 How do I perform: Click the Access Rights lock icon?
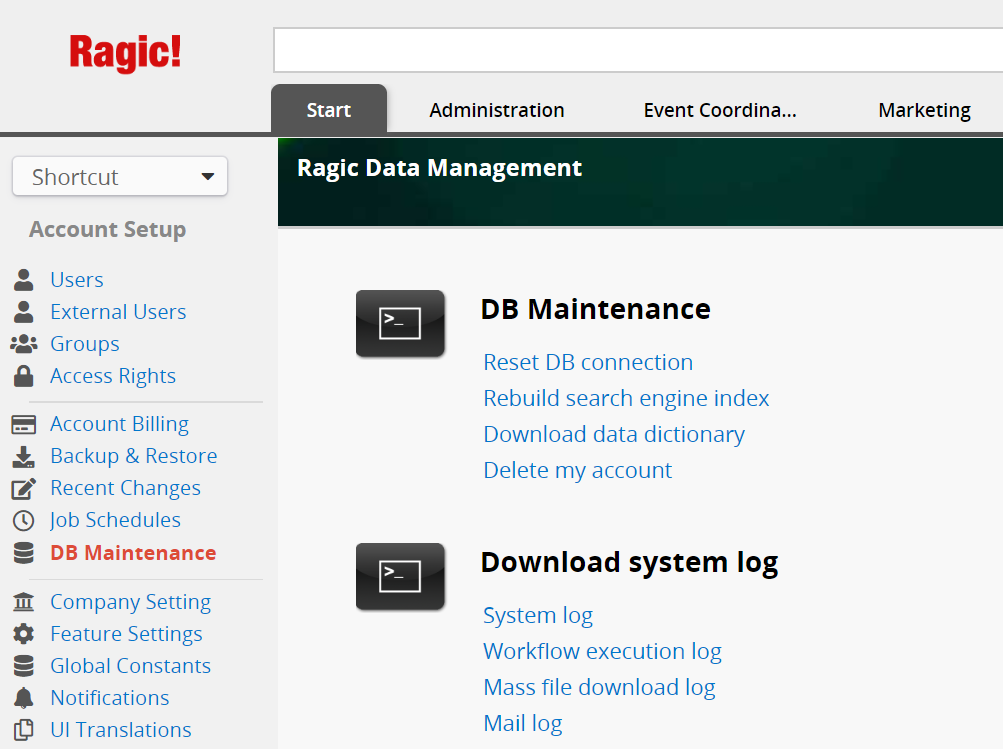[24, 376]
